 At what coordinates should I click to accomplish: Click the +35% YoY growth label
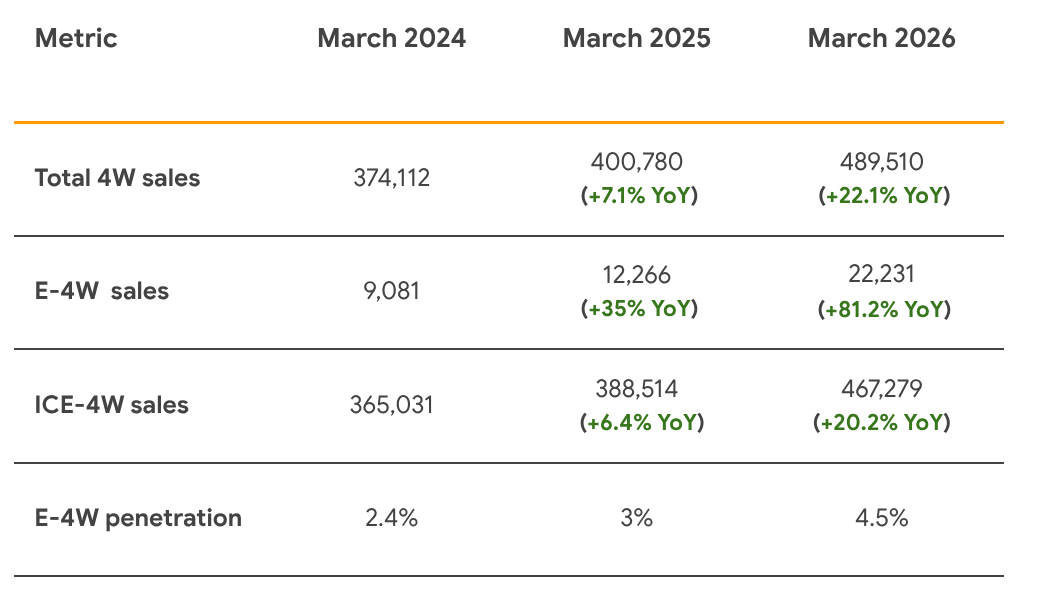point(638,309)
